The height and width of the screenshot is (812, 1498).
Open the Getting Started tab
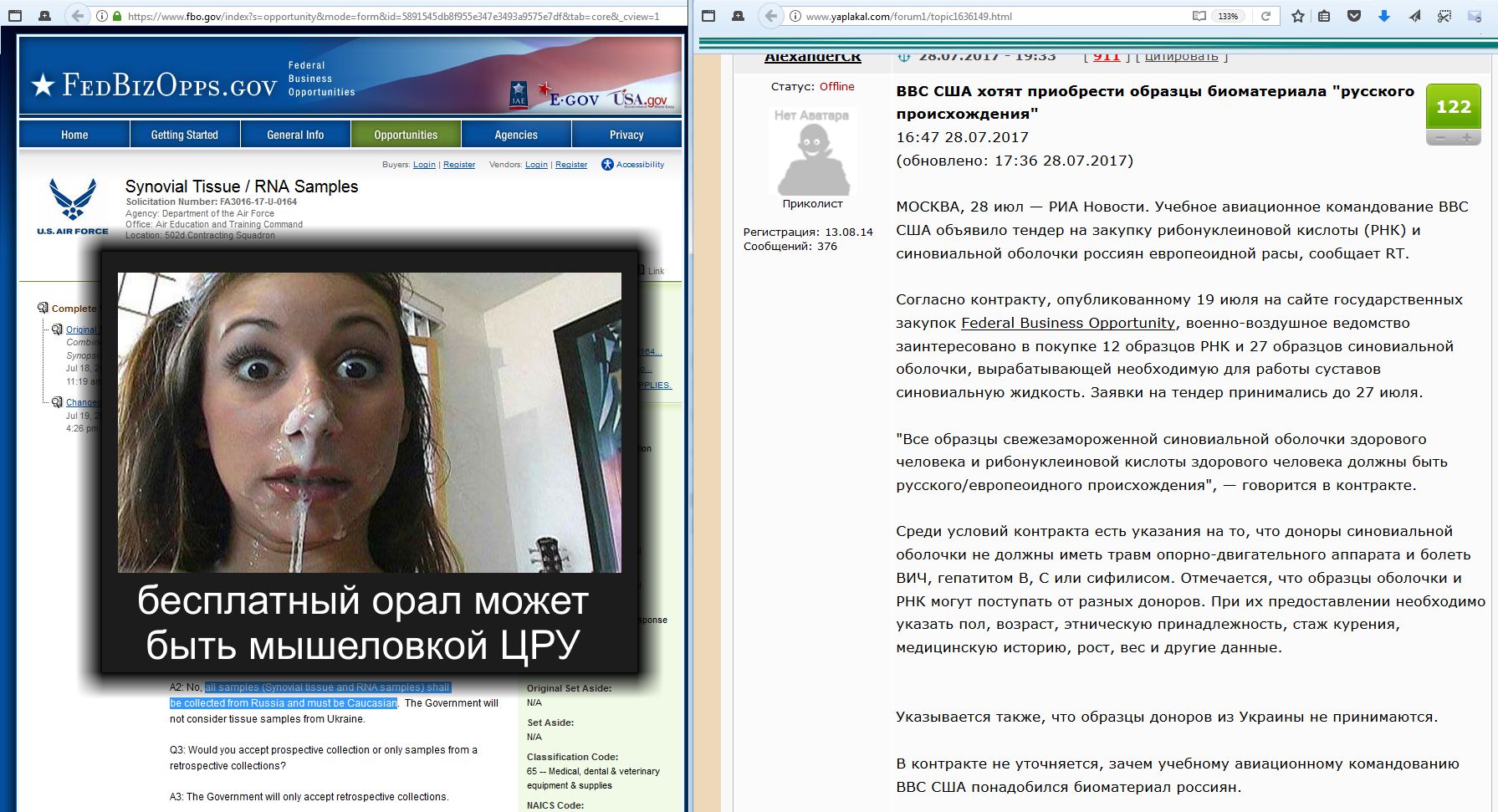[185, 135]
